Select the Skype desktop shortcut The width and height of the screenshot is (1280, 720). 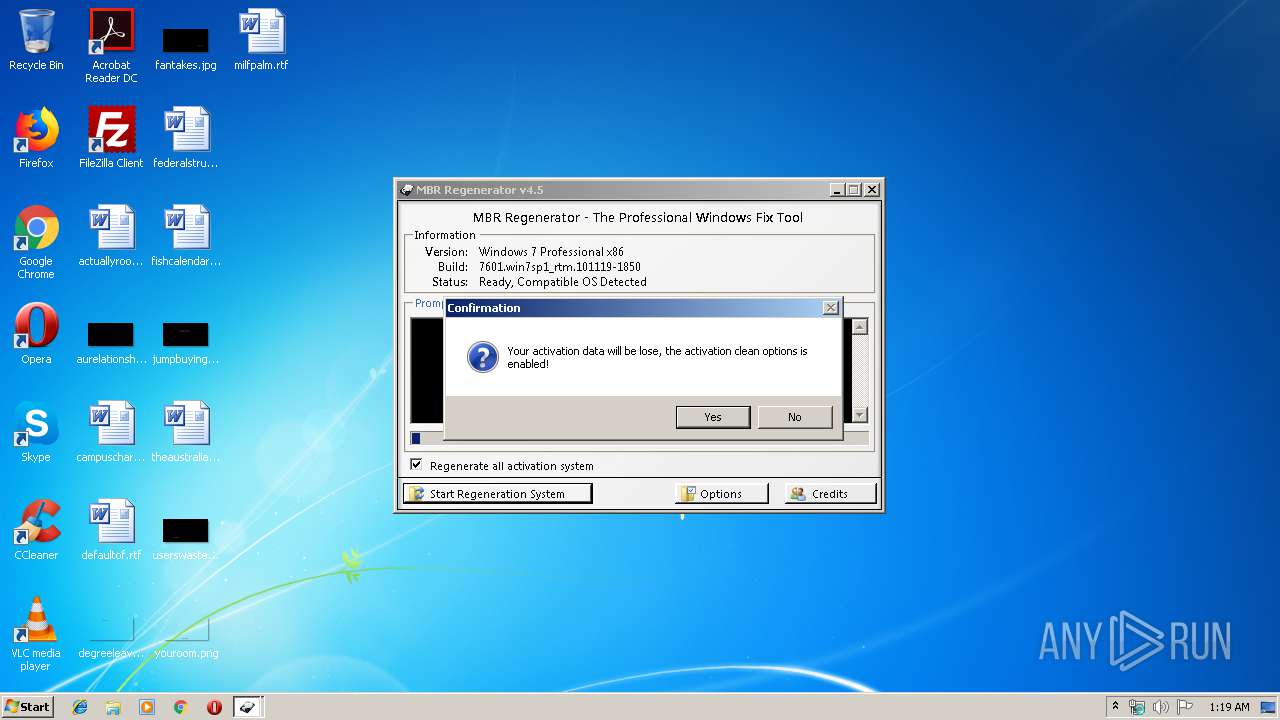point(36,432)
